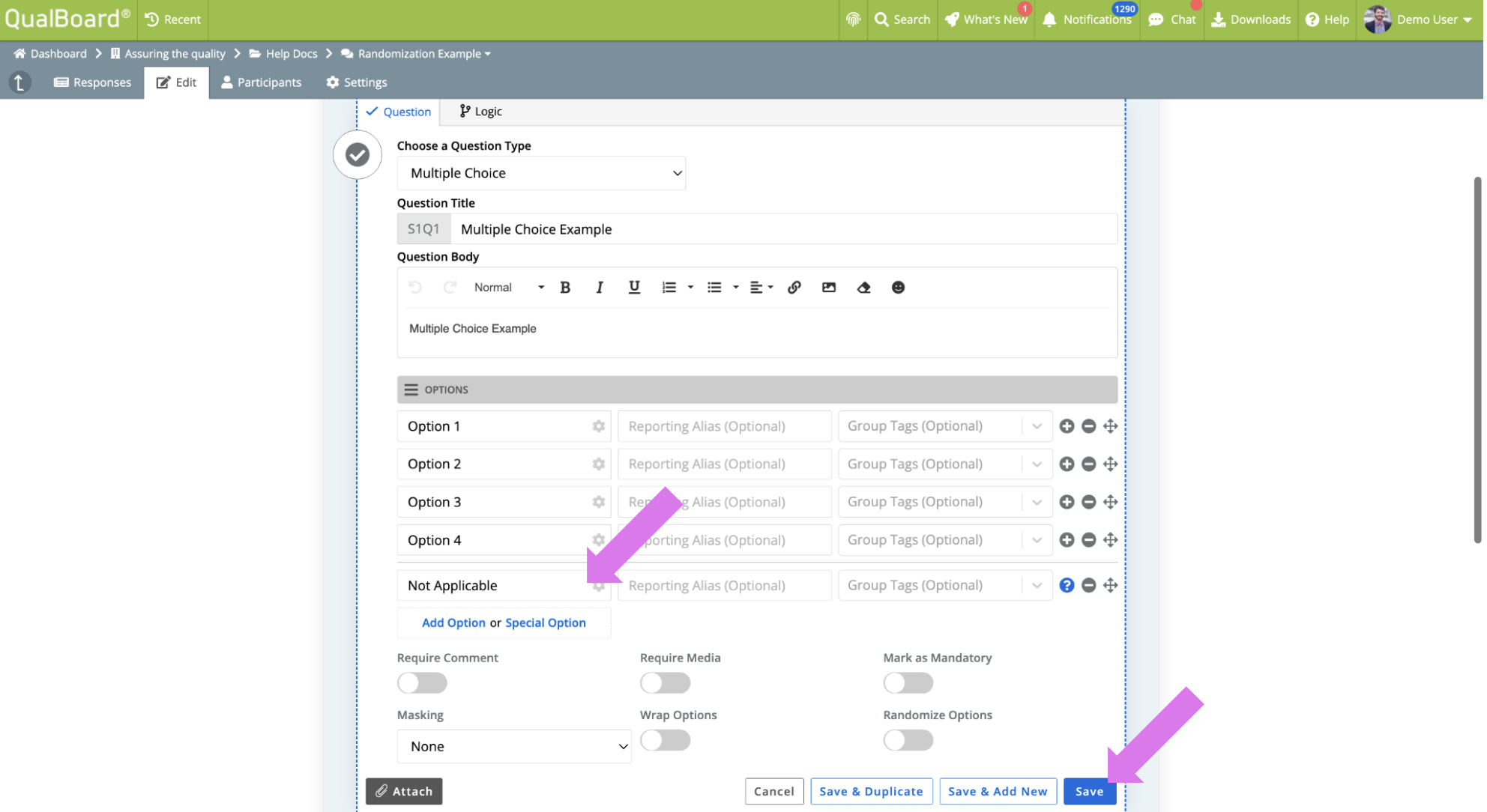The width and height of the screenshot is (1487, 812).
Task: Click the Question Title input field
Action: click(785, 230)
